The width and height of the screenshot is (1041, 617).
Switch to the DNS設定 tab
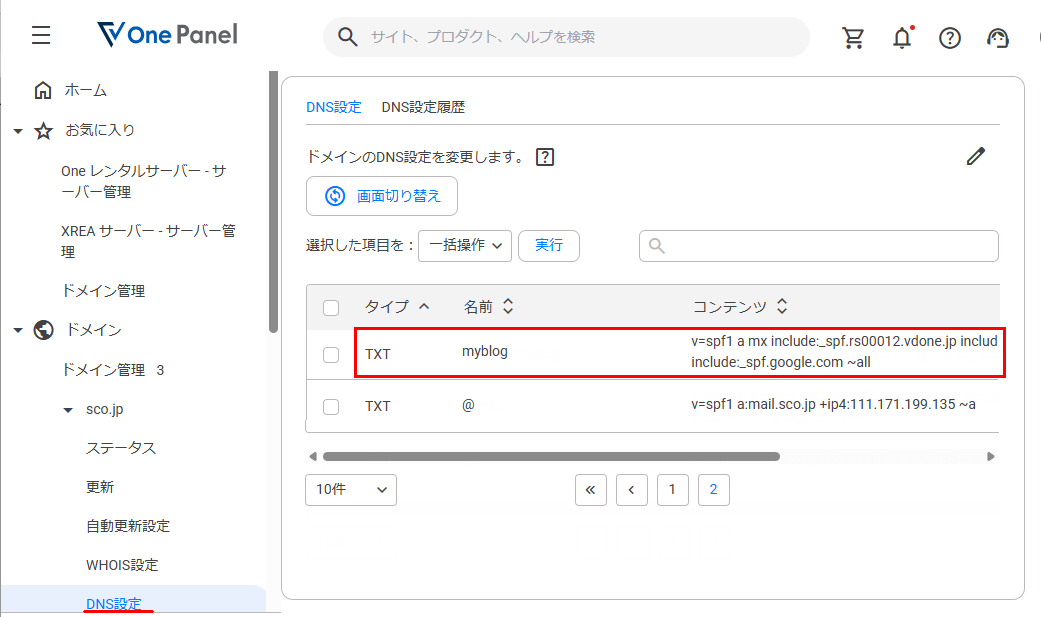333,107
